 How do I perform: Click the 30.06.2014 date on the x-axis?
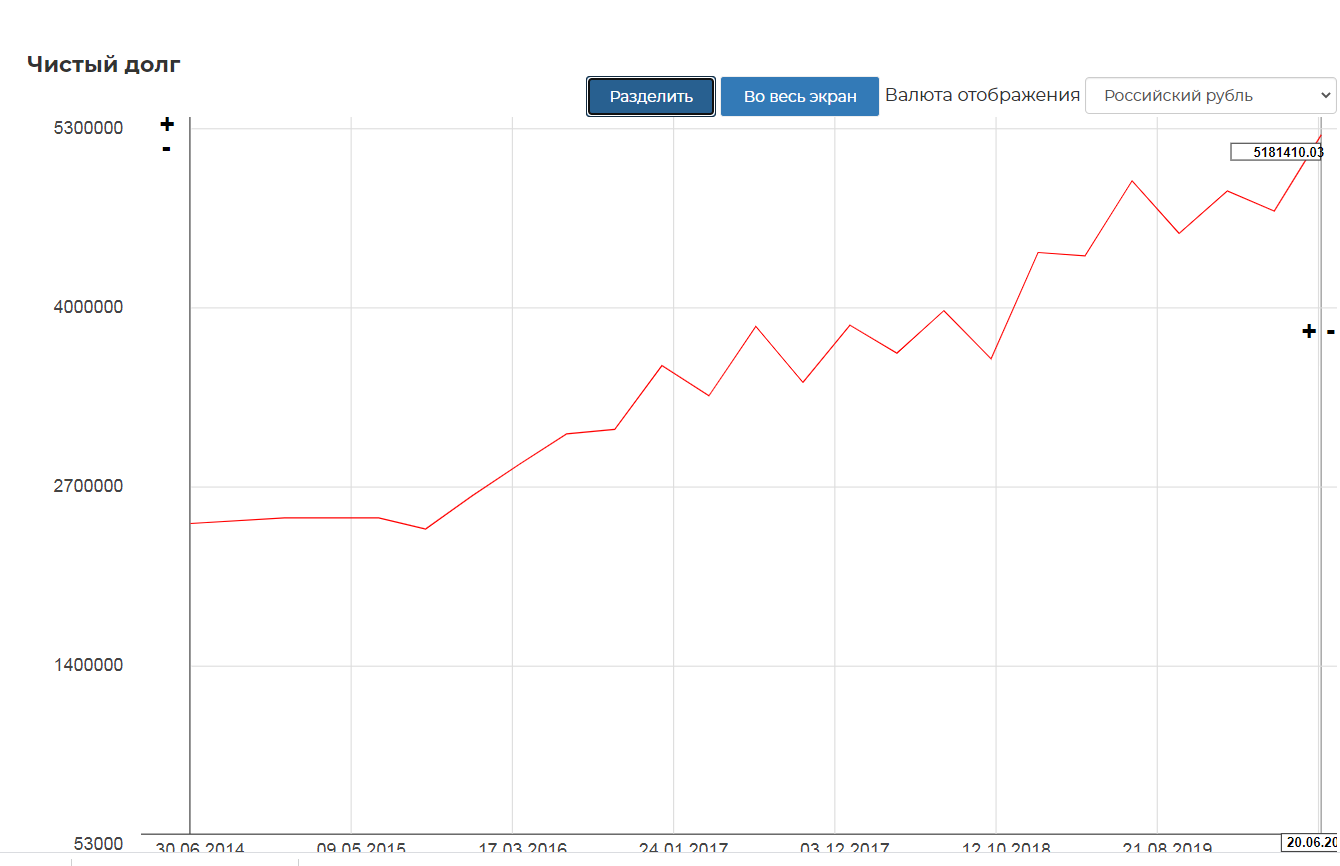click(199, 849)
